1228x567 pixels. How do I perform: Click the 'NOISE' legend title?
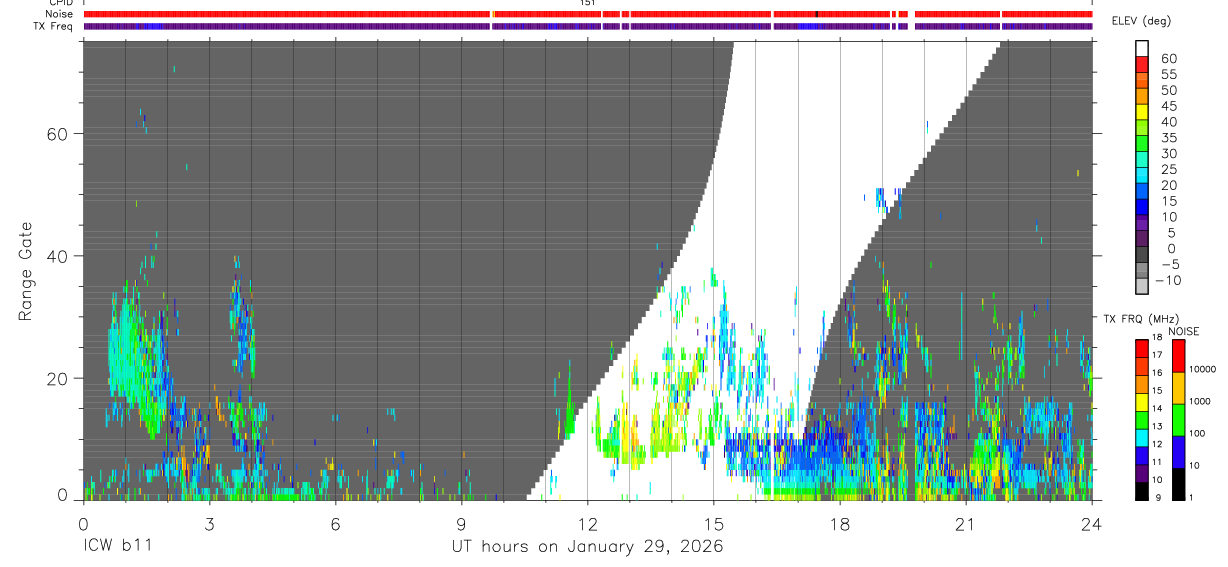coord(1183,332)
